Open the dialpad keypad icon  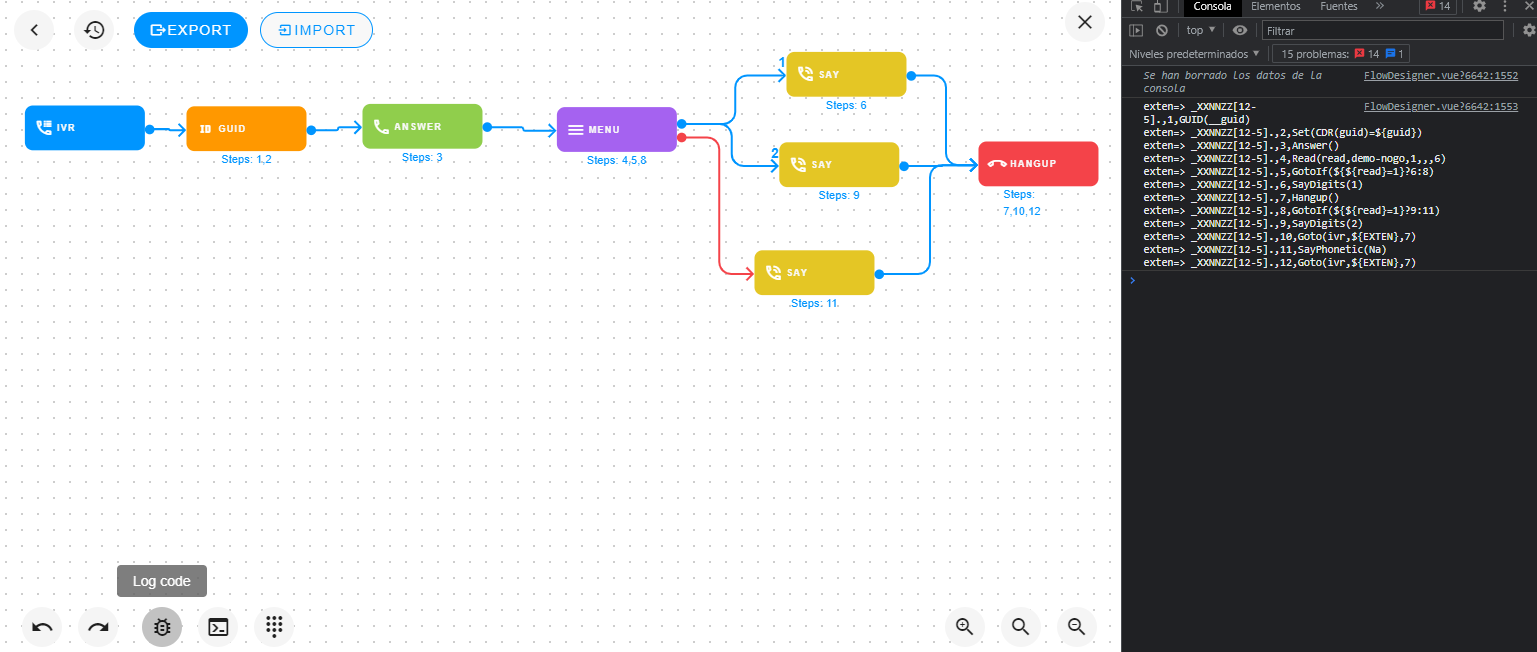274,627
